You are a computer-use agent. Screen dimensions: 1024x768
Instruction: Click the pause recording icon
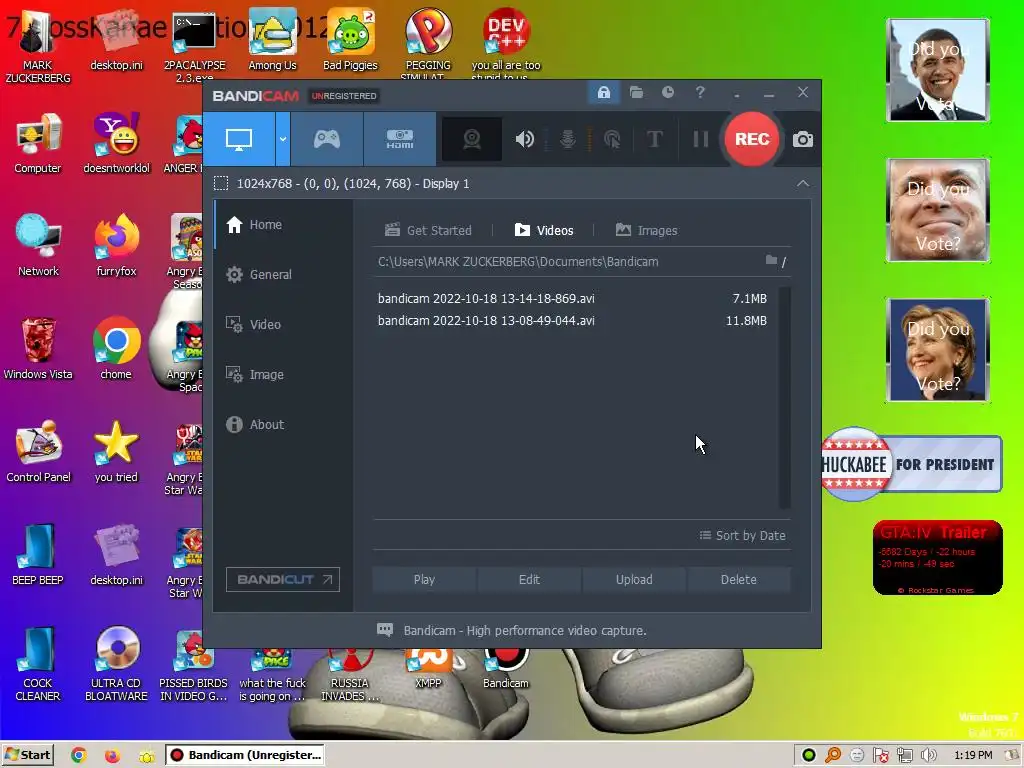coord(700,139)
